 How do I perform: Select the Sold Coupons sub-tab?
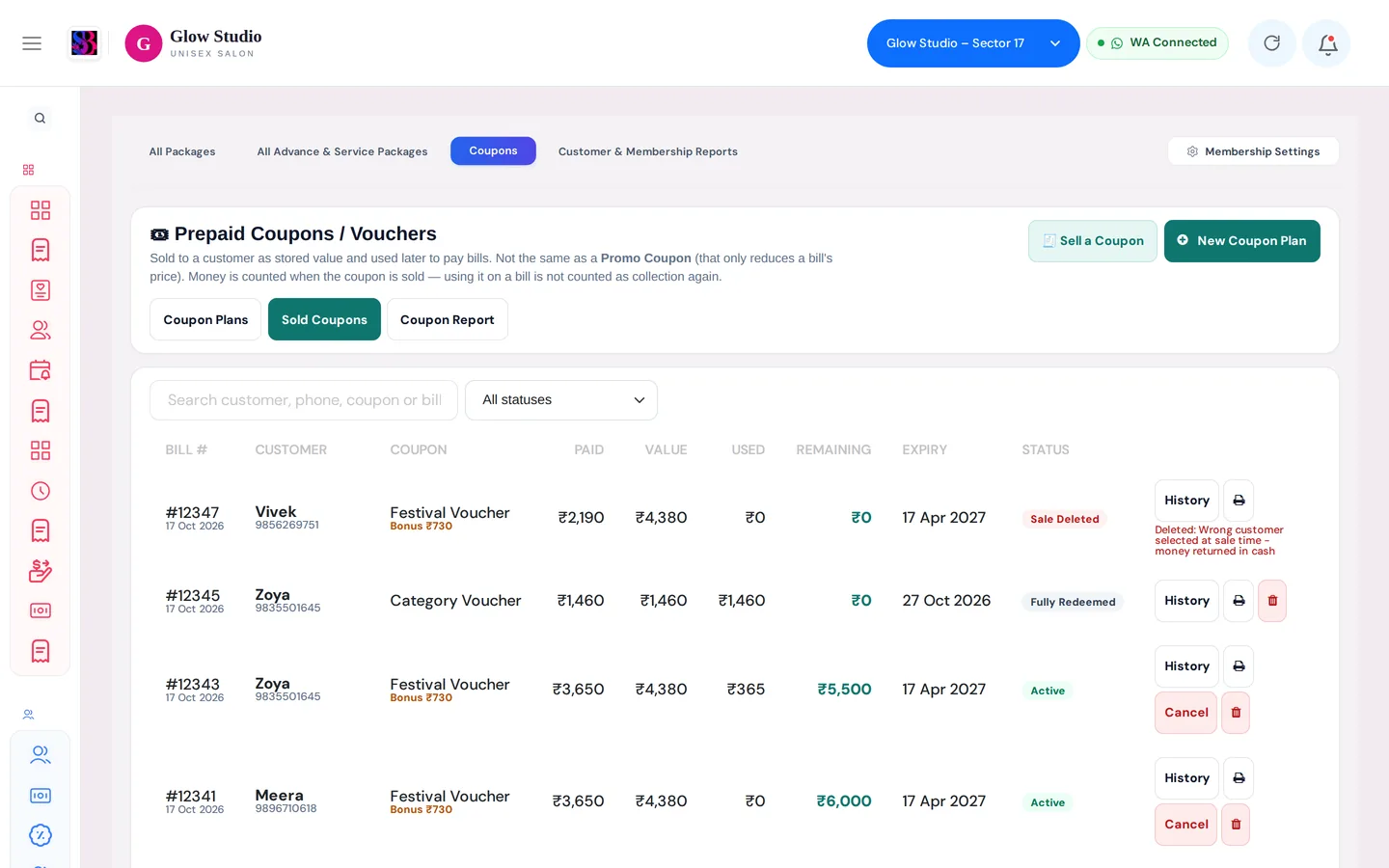pos(324,319)
